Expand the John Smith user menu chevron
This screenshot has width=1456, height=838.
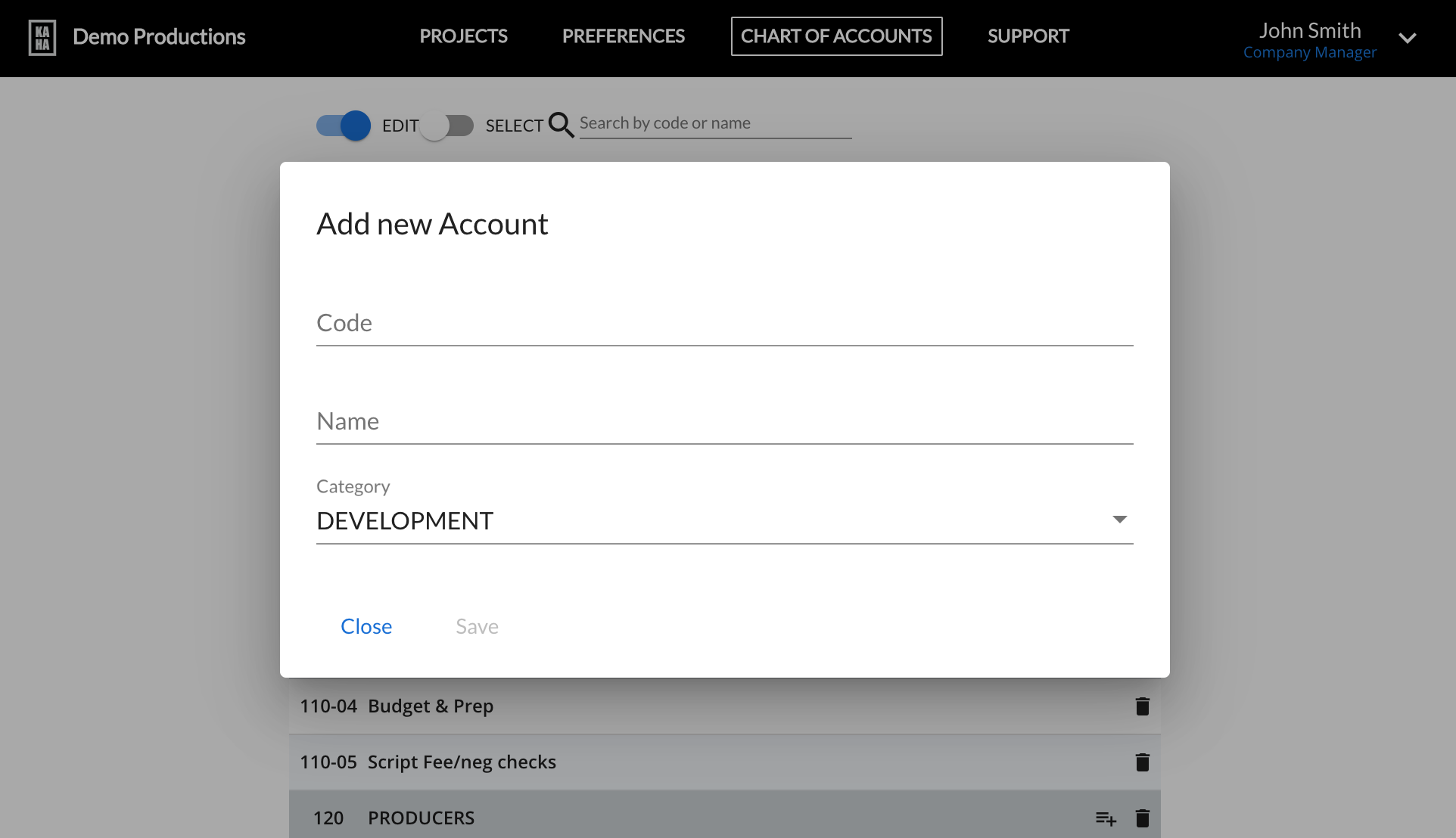pos(1407,38)
